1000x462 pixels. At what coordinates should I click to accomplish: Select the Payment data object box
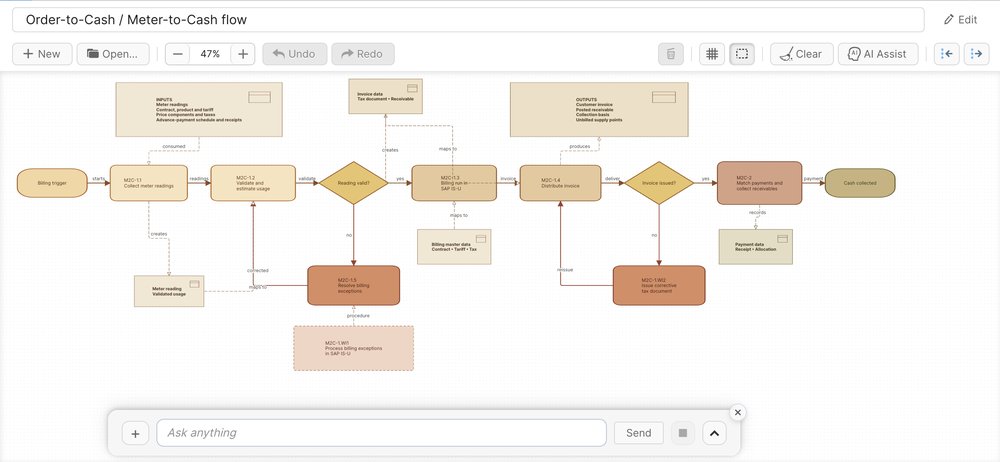click(756, 246)
